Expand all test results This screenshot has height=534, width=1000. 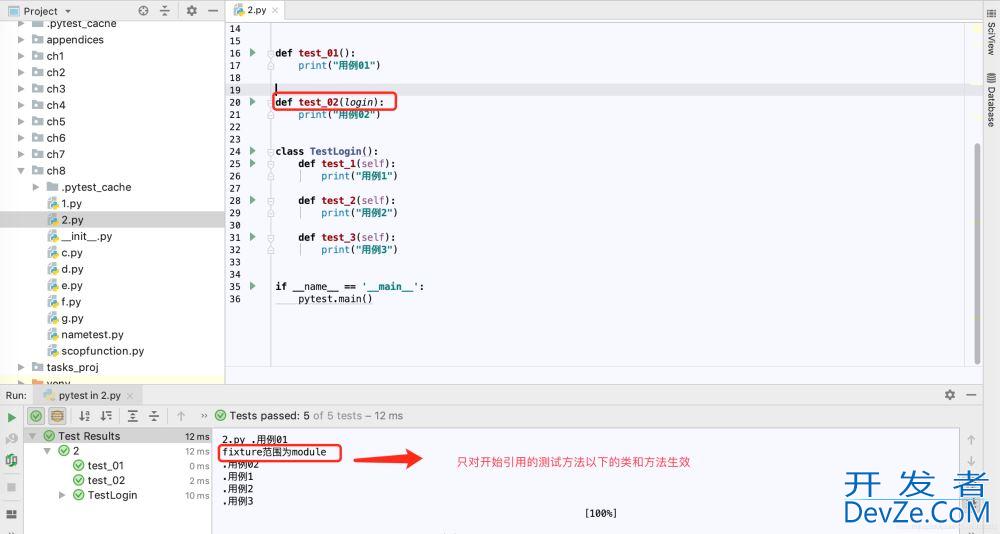tap(133, 416)
